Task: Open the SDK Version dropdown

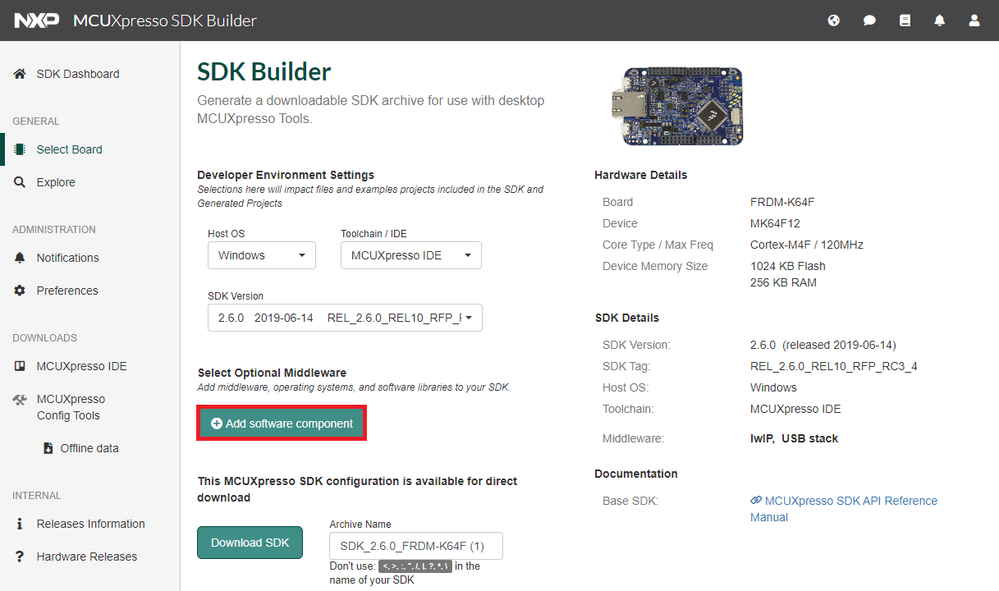Action: click(344, 317)
